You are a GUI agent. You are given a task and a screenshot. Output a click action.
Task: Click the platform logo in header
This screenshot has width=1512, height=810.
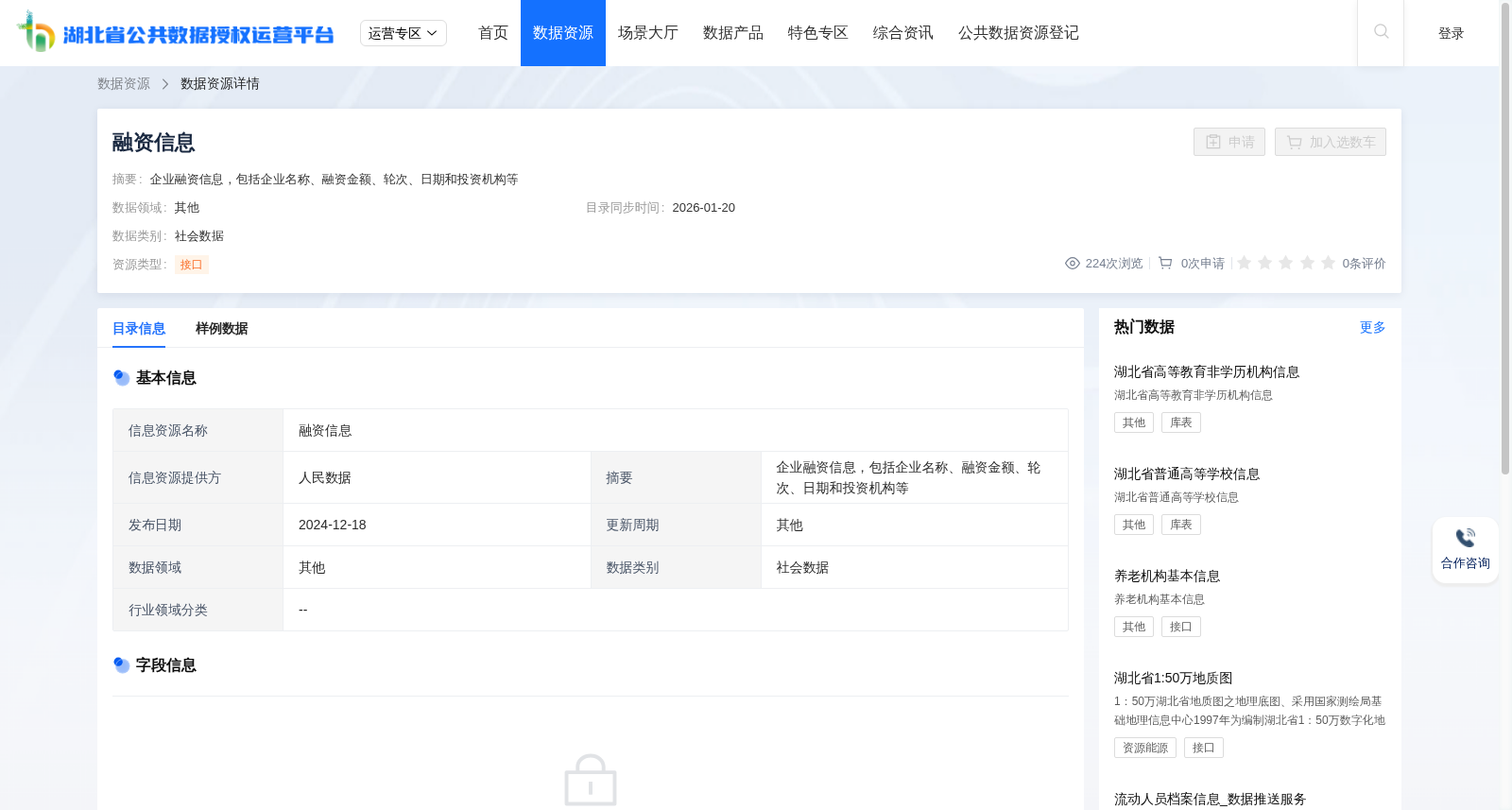(x=176, y=33)
